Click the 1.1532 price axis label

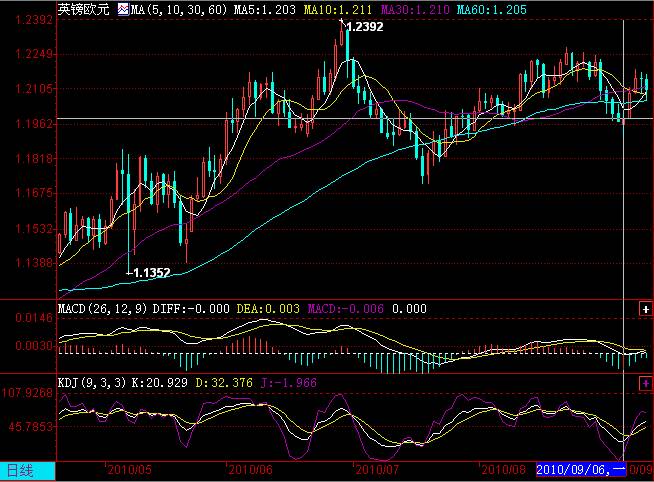click(34, 228)
